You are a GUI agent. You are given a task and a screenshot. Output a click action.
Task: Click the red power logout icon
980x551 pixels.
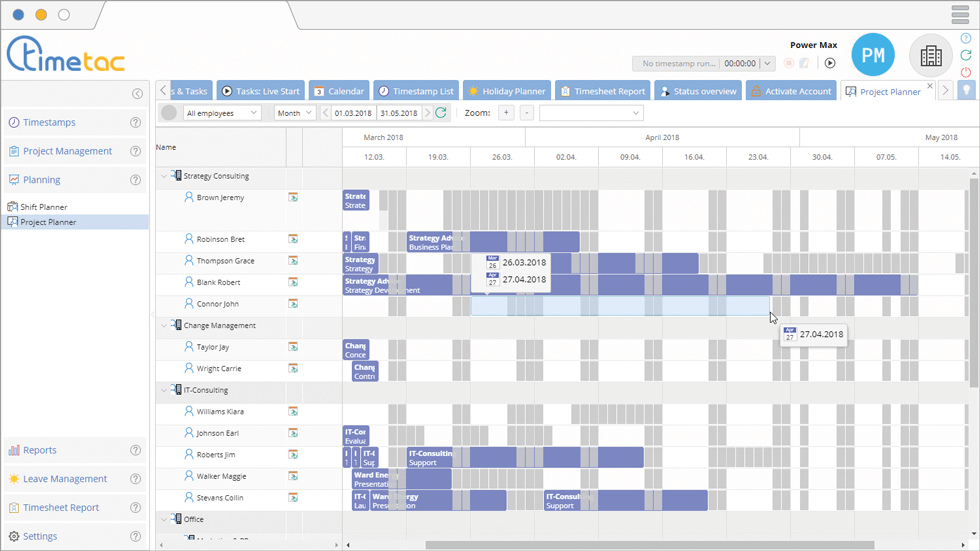pyautogui.click(x=966, y=72)
